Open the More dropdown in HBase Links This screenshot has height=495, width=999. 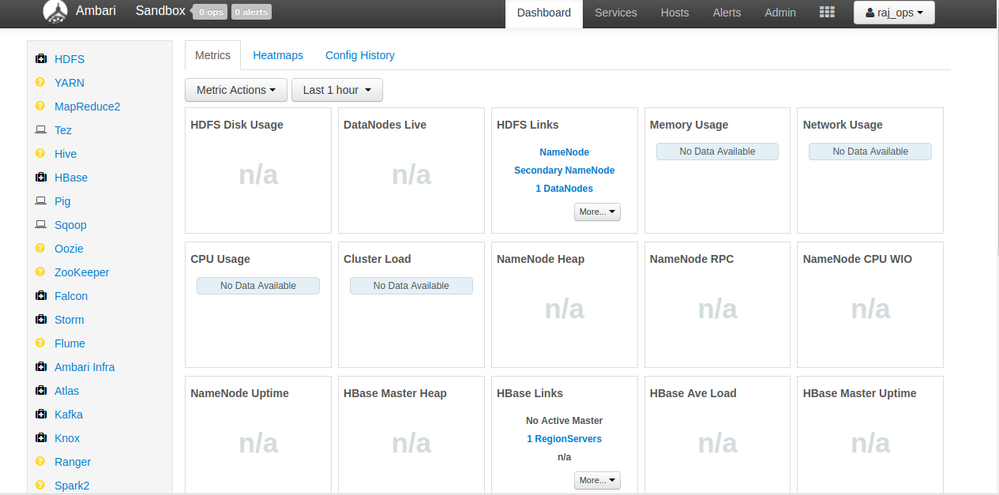597,480
